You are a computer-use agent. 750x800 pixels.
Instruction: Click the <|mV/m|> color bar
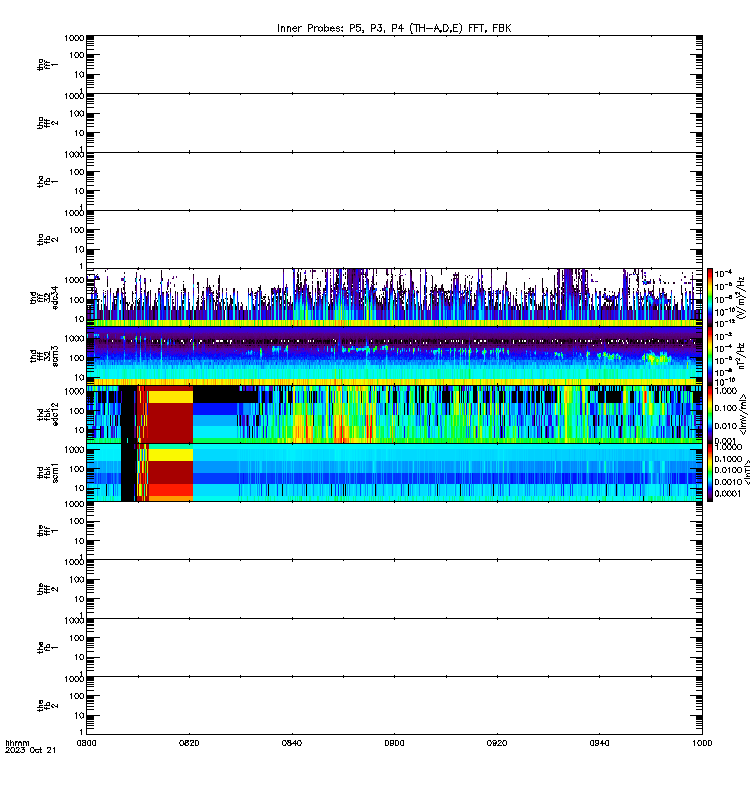click(709, 414)
